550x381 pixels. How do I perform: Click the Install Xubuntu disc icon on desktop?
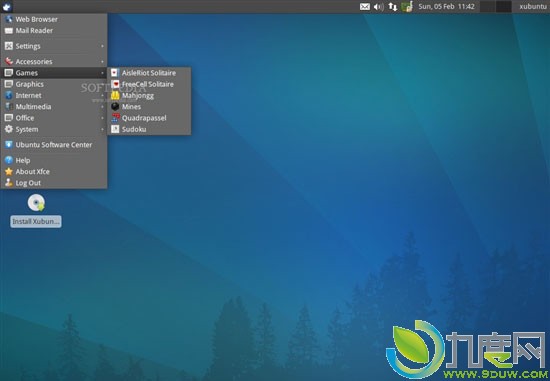(x=36, y=203)
